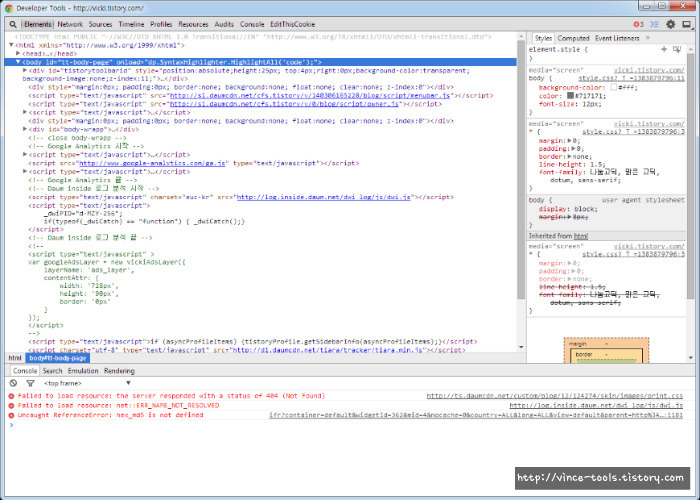Screen dimensions: 700x500
Task: Open the dwi.js source link in elements
Action: pos(324,197)
